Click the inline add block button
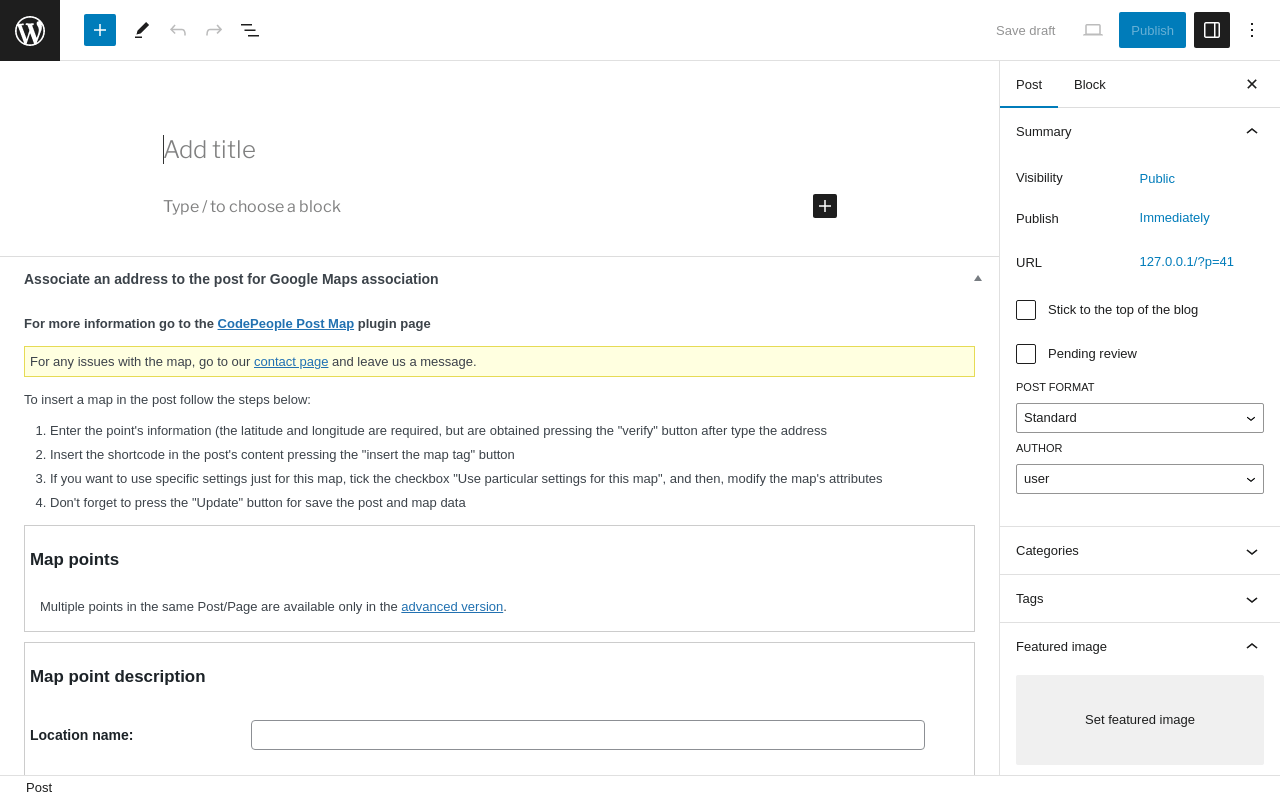This screenshot has height=800, width=1280. click(x=825, y=206)
